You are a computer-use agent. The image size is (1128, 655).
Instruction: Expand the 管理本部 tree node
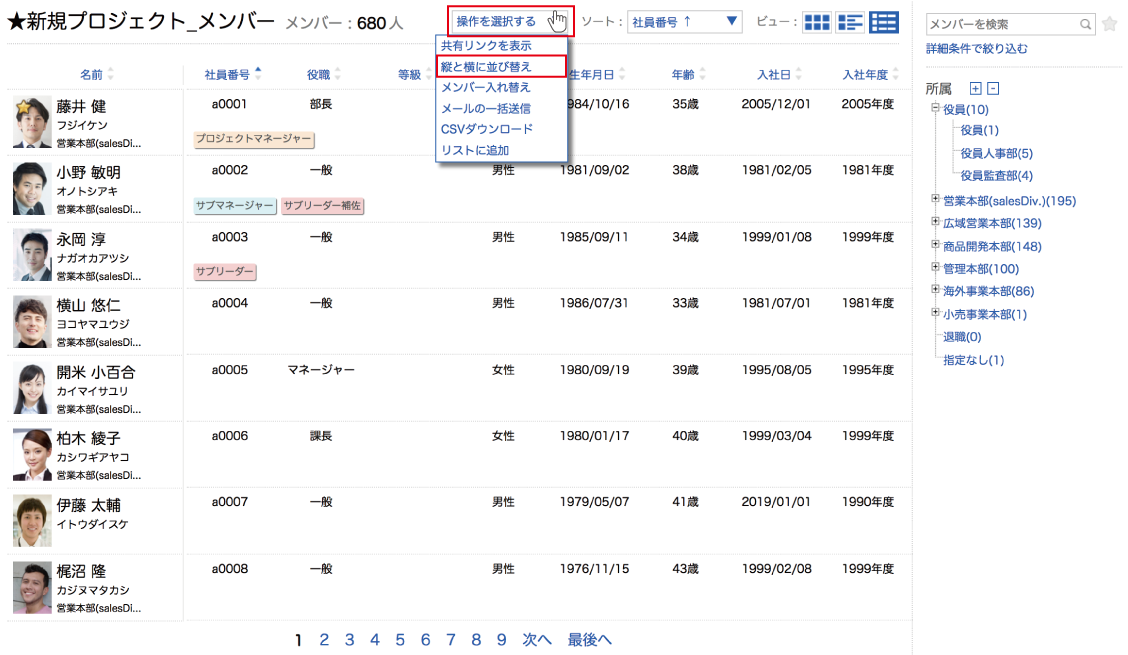(x=935, y=267)
